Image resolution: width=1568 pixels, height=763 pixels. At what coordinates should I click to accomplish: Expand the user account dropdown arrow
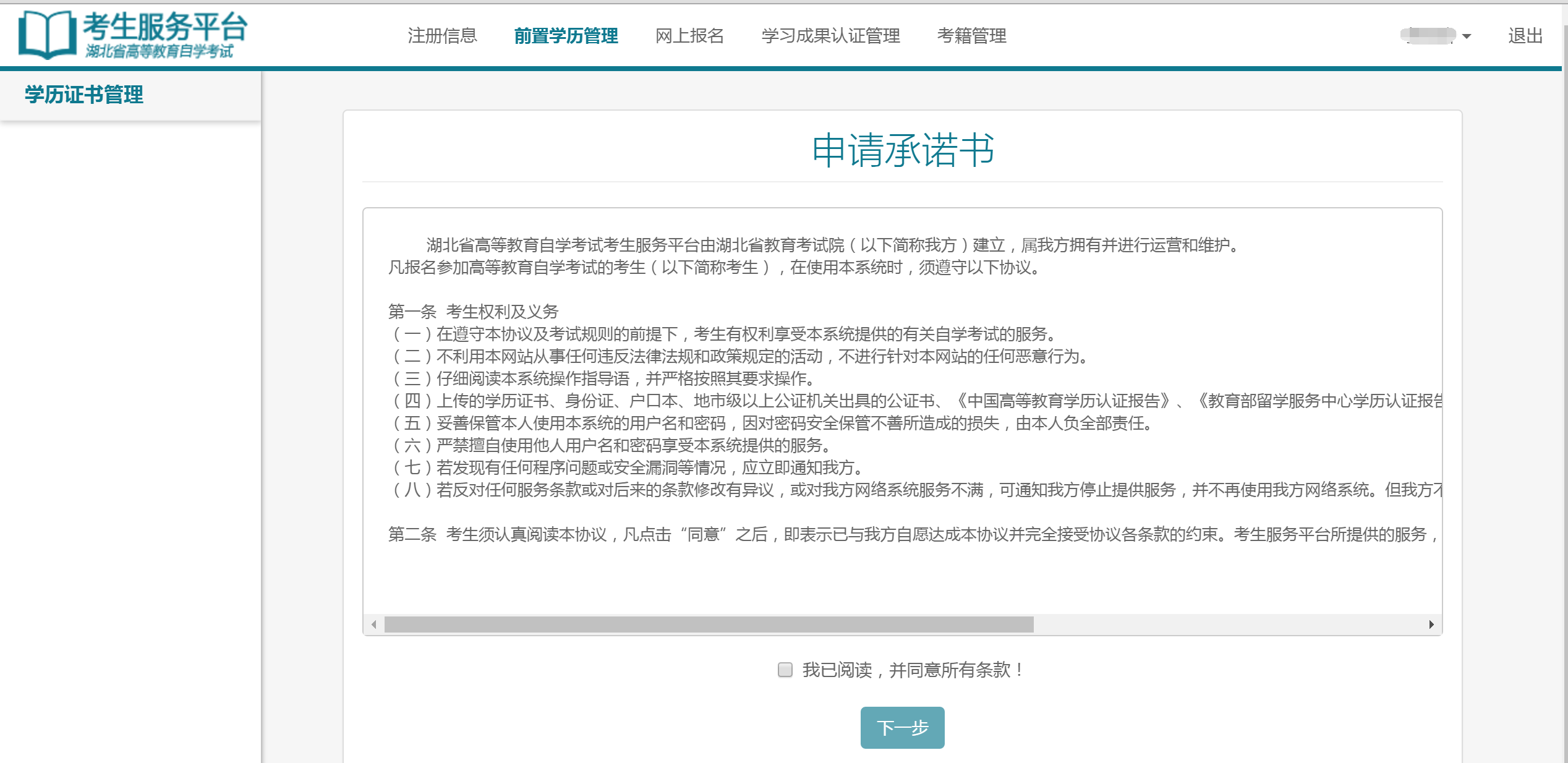[1466, 36]
